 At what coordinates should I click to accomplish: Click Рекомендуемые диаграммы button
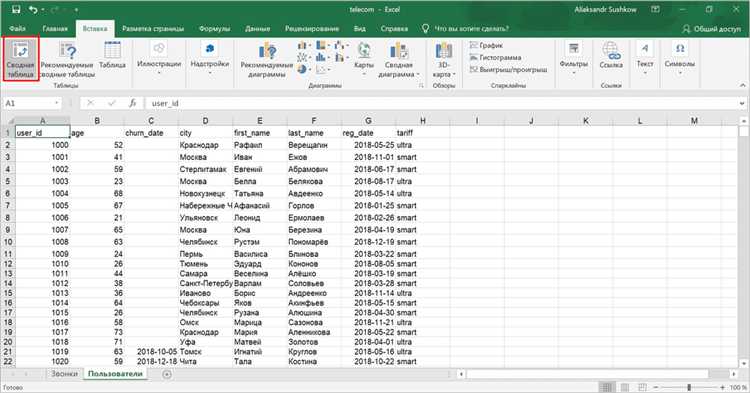[x=266, y=60]
